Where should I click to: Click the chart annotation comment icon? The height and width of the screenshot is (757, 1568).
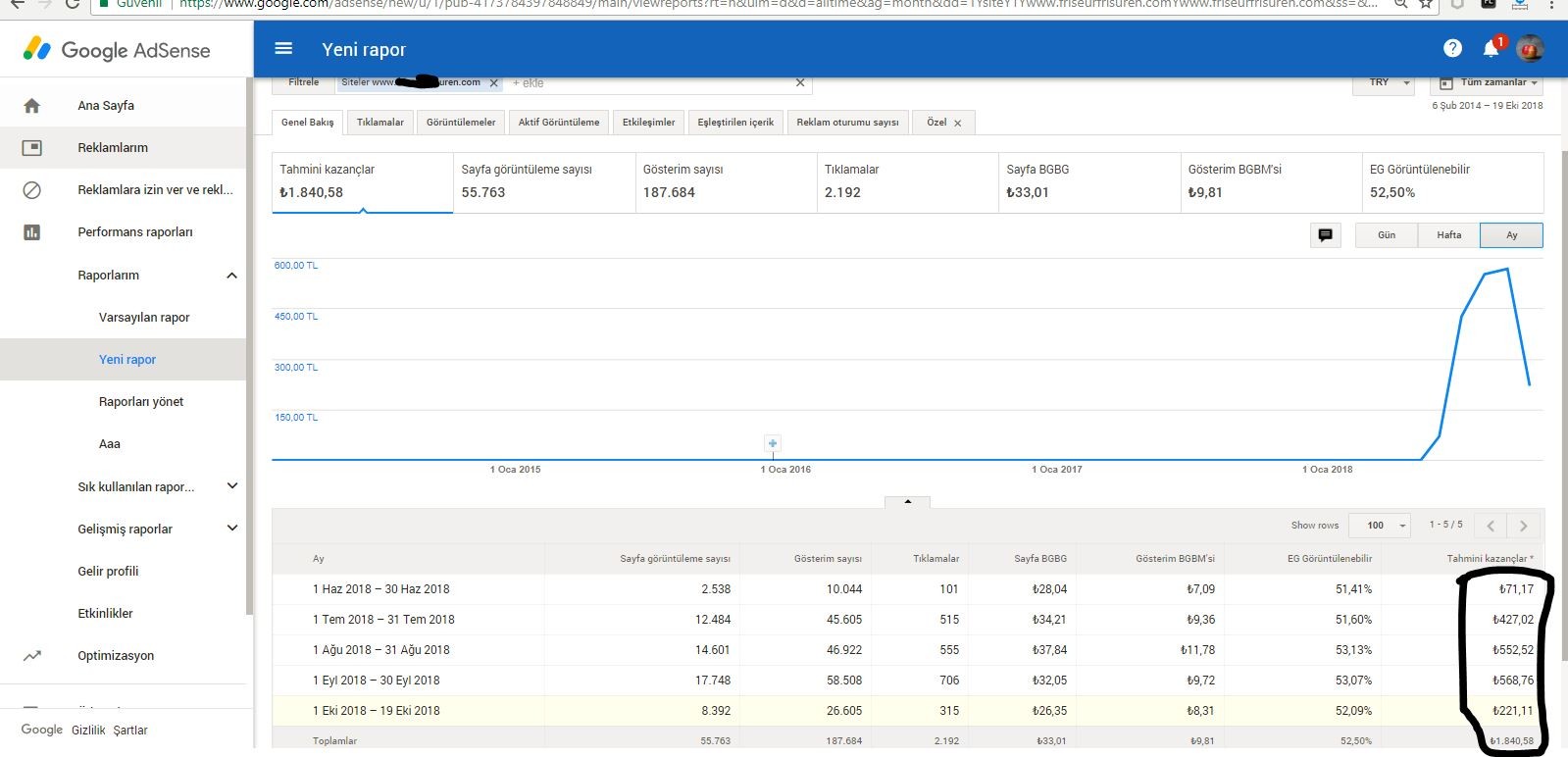click(x=1325, y=235)
